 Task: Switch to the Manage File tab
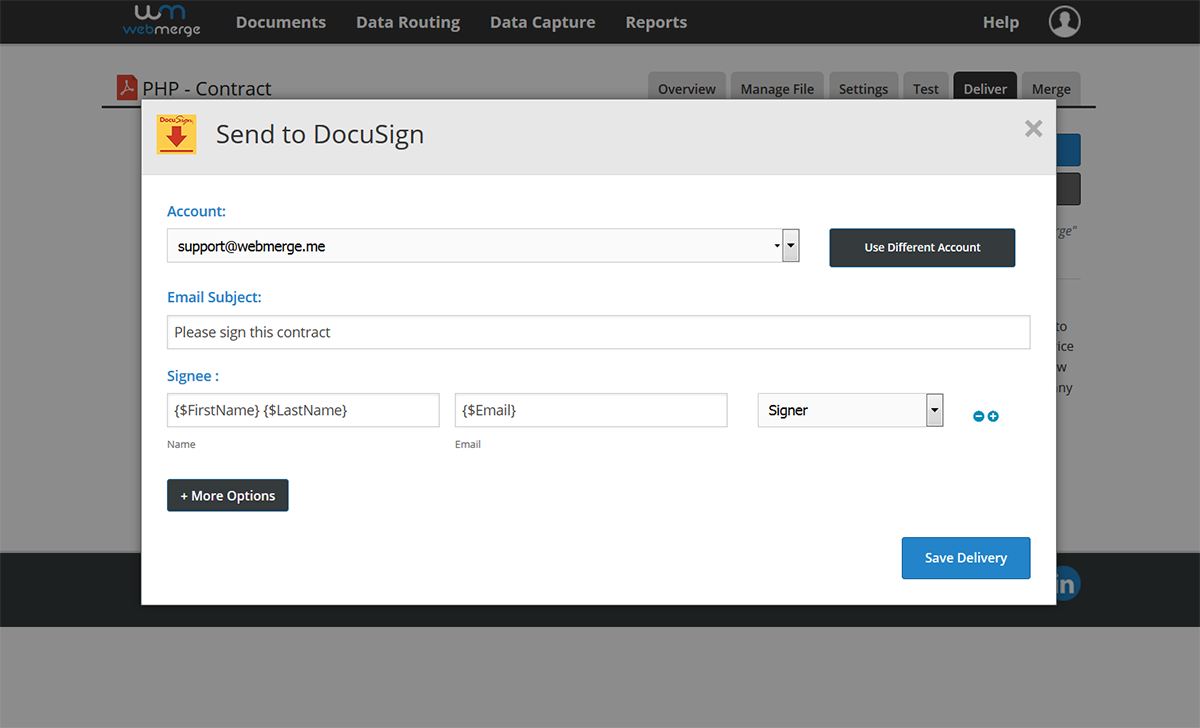pyautogui.click(x=777, y=89)
